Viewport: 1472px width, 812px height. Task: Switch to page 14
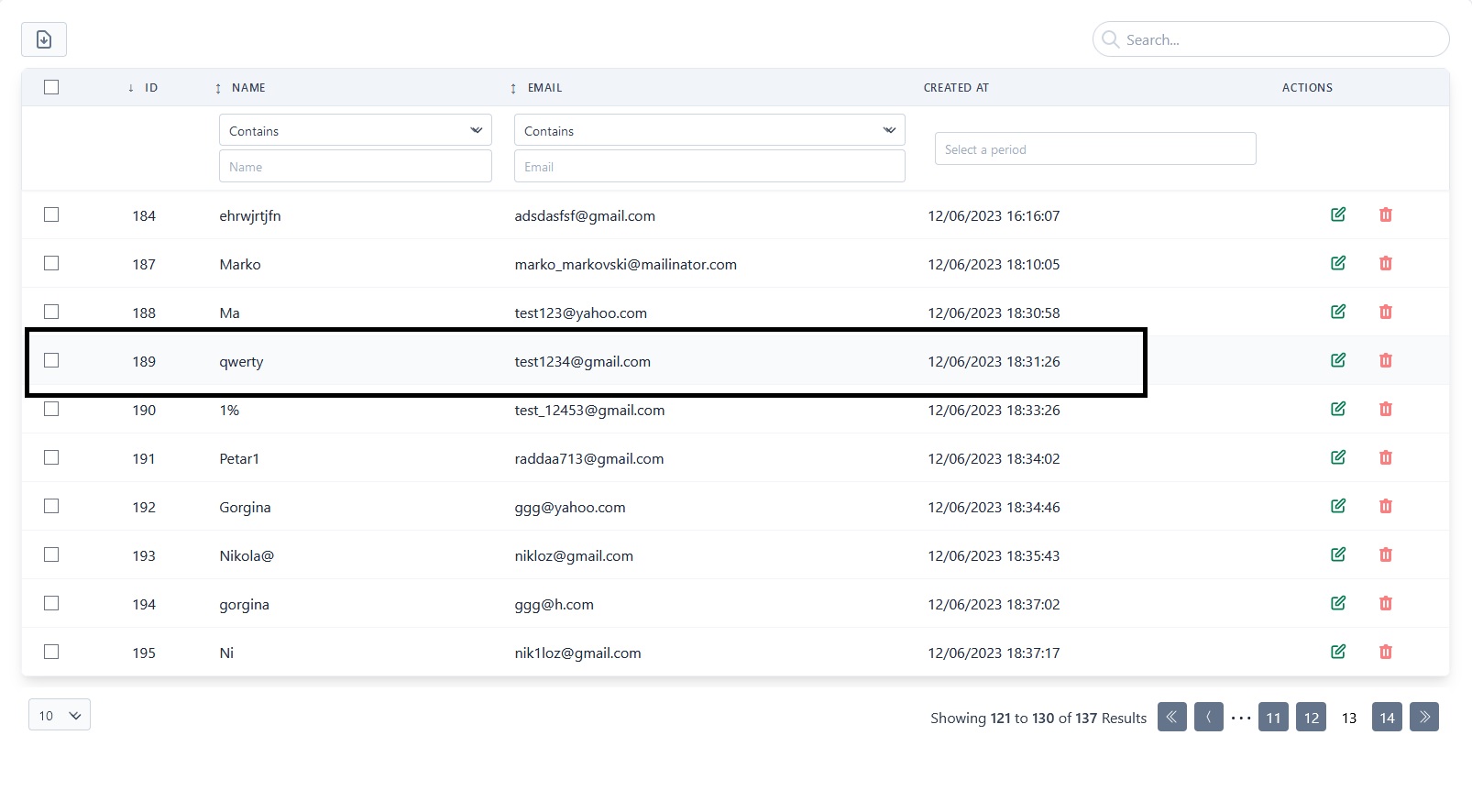[x=1386, y=718]
